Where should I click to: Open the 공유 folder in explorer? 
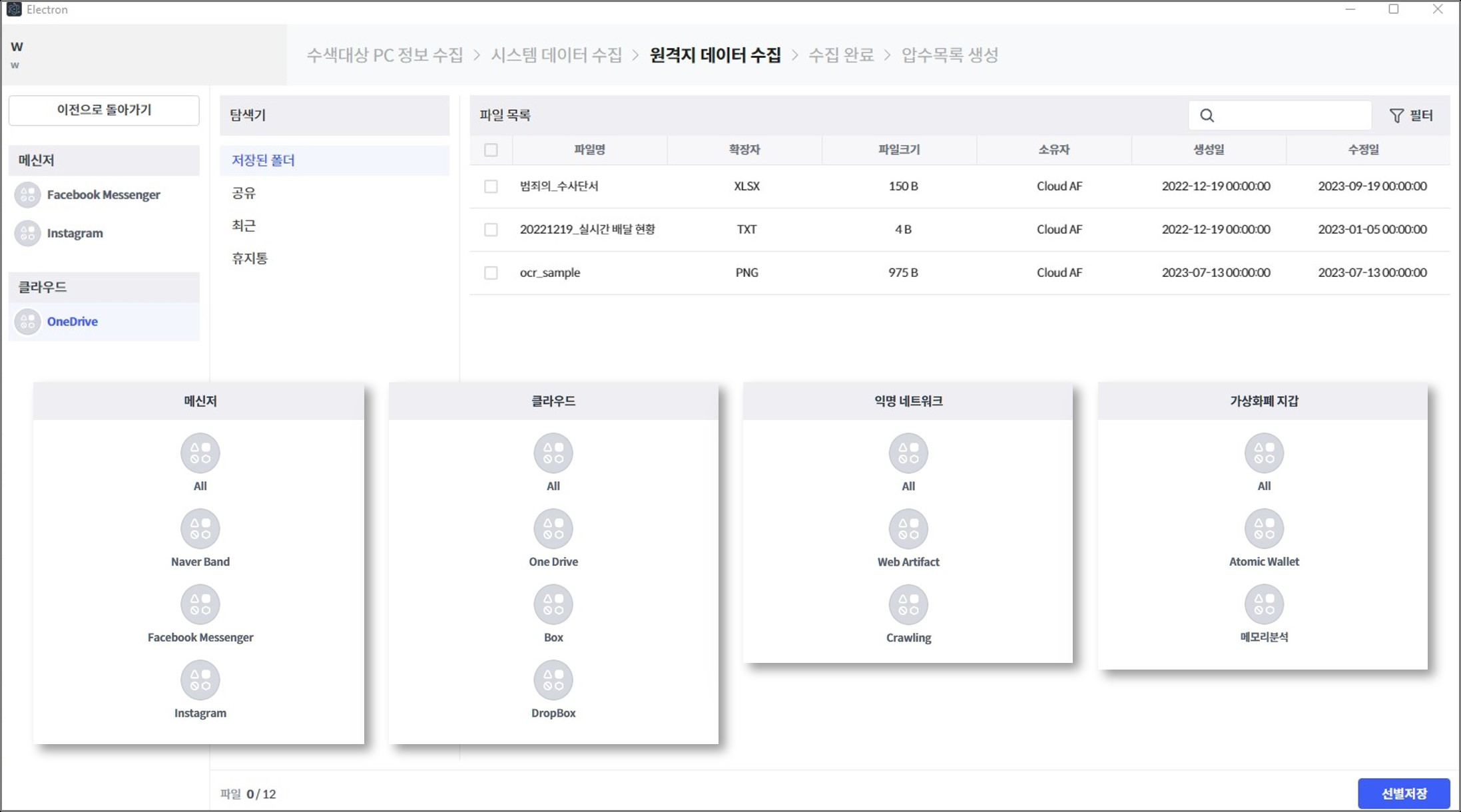(244, 193)
